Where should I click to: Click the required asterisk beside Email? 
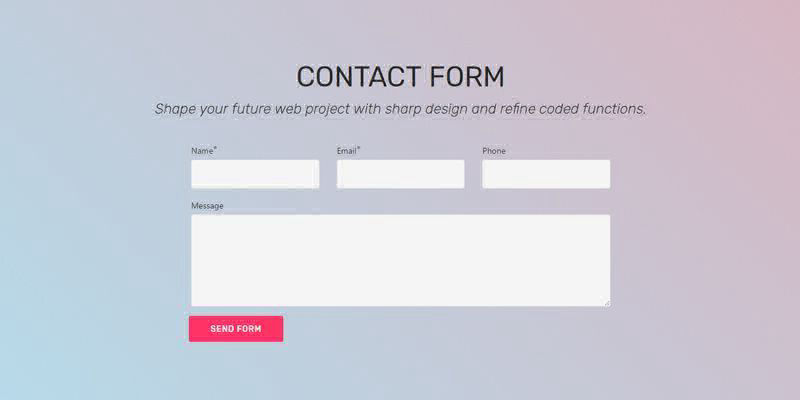pos(359,148)
